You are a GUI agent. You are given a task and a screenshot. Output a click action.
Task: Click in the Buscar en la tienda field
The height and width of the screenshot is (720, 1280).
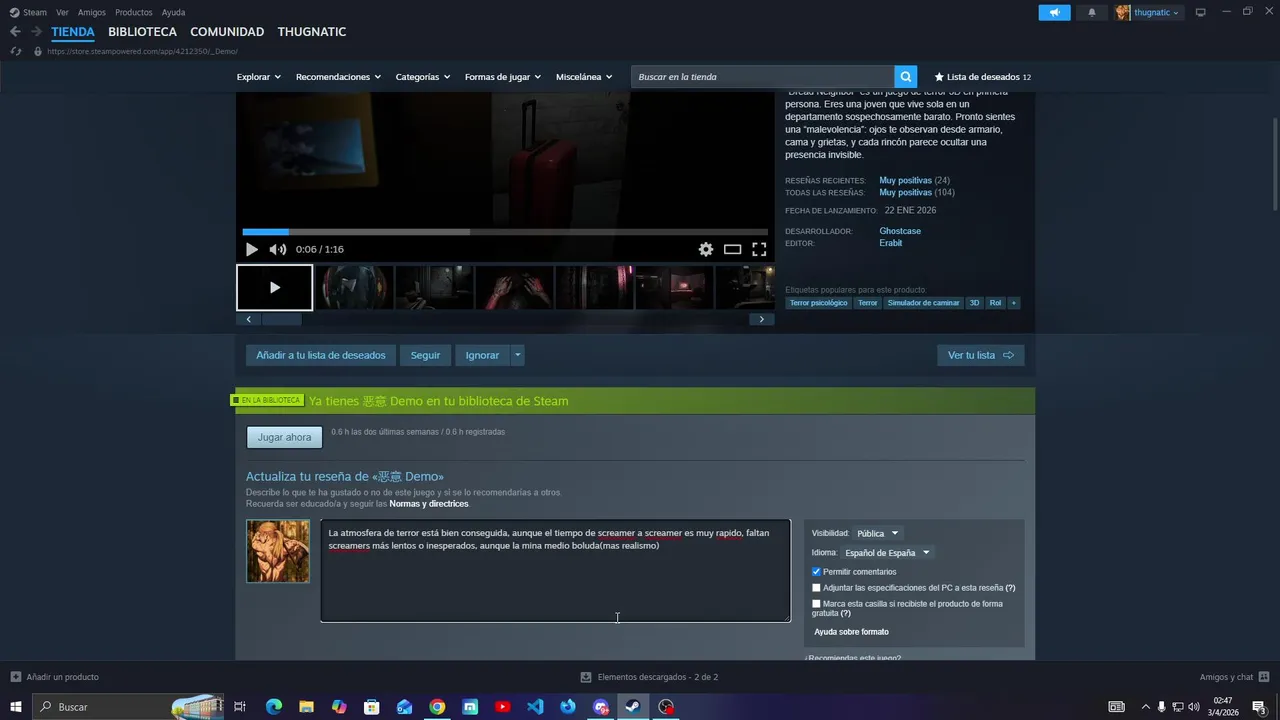click(763, 77)
